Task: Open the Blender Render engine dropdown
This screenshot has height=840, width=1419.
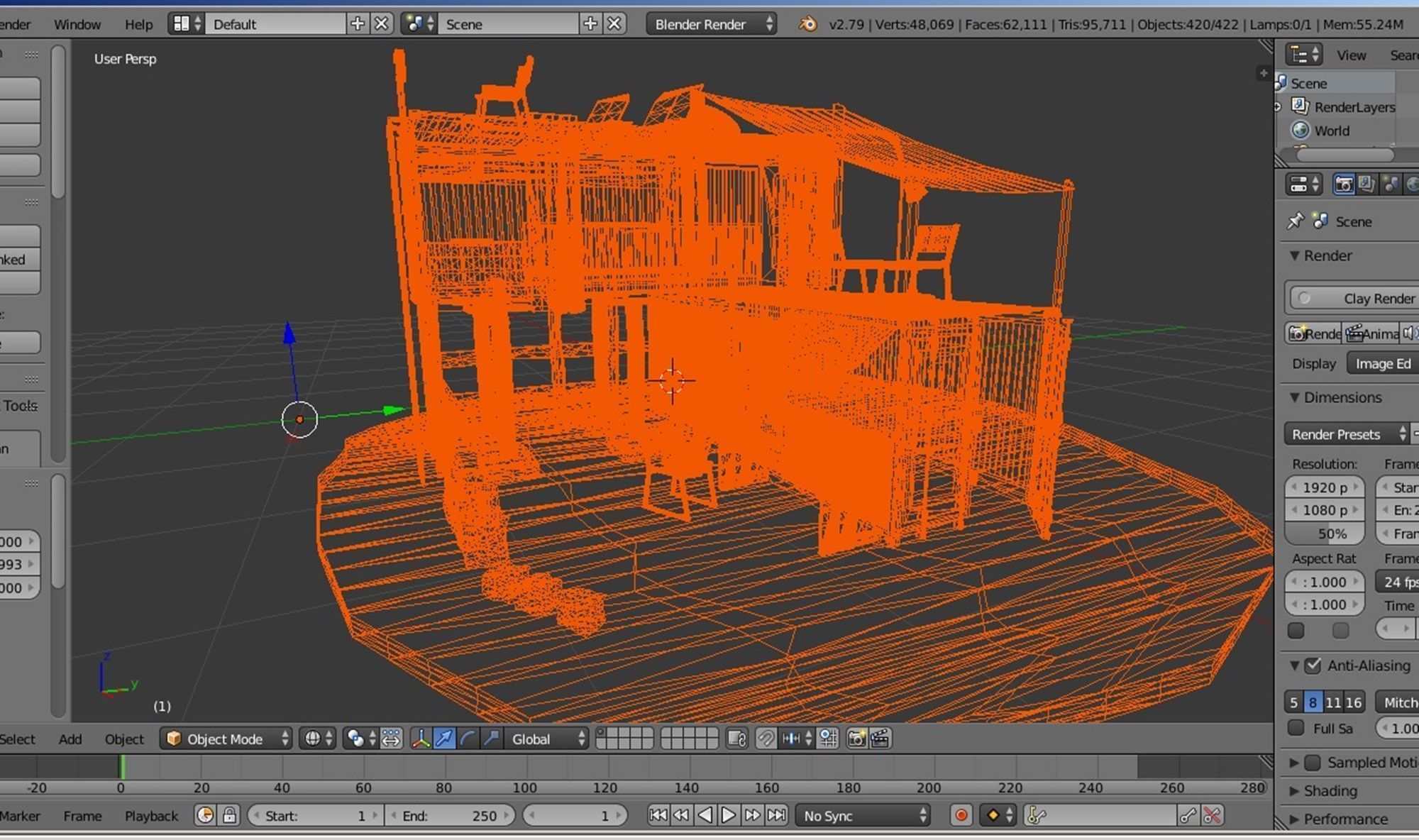Action: pos(711,24)
